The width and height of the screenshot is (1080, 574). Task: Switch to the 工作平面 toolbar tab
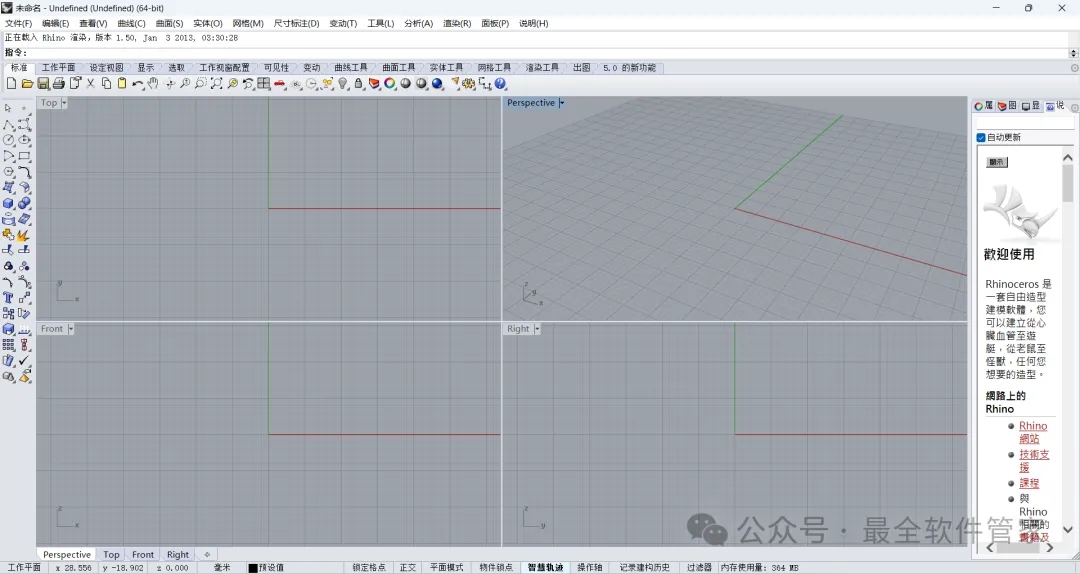(x=59, y=68)
